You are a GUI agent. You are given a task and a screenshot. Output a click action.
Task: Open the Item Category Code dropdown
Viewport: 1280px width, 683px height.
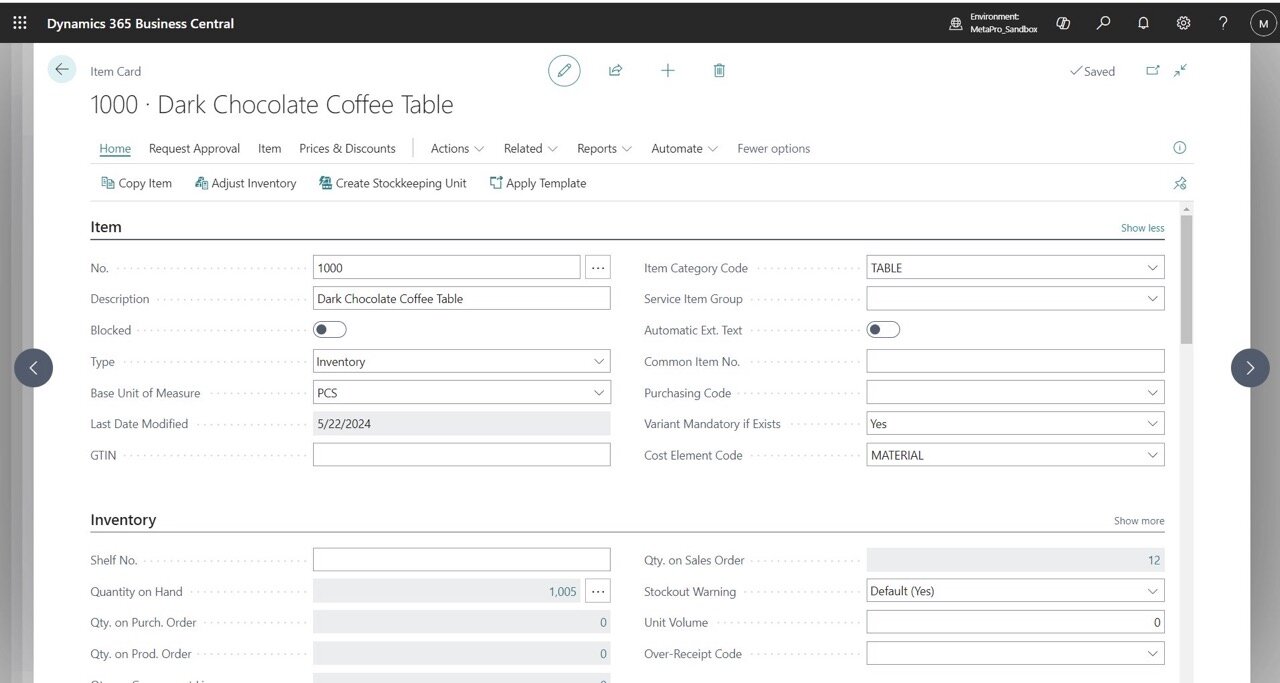pos(1153,268)
